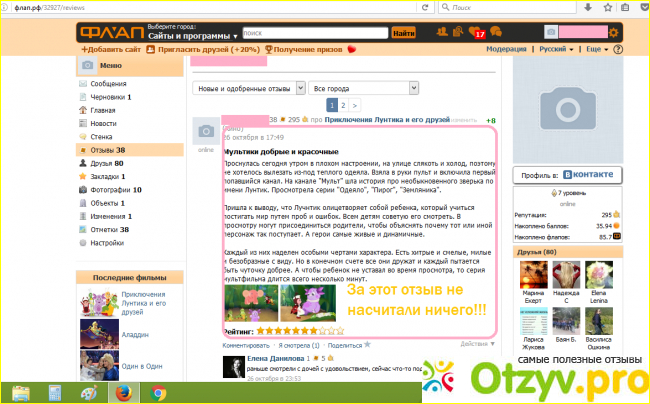Go to page 2 of reviews
650x404 pixels.
pos(343,104)
